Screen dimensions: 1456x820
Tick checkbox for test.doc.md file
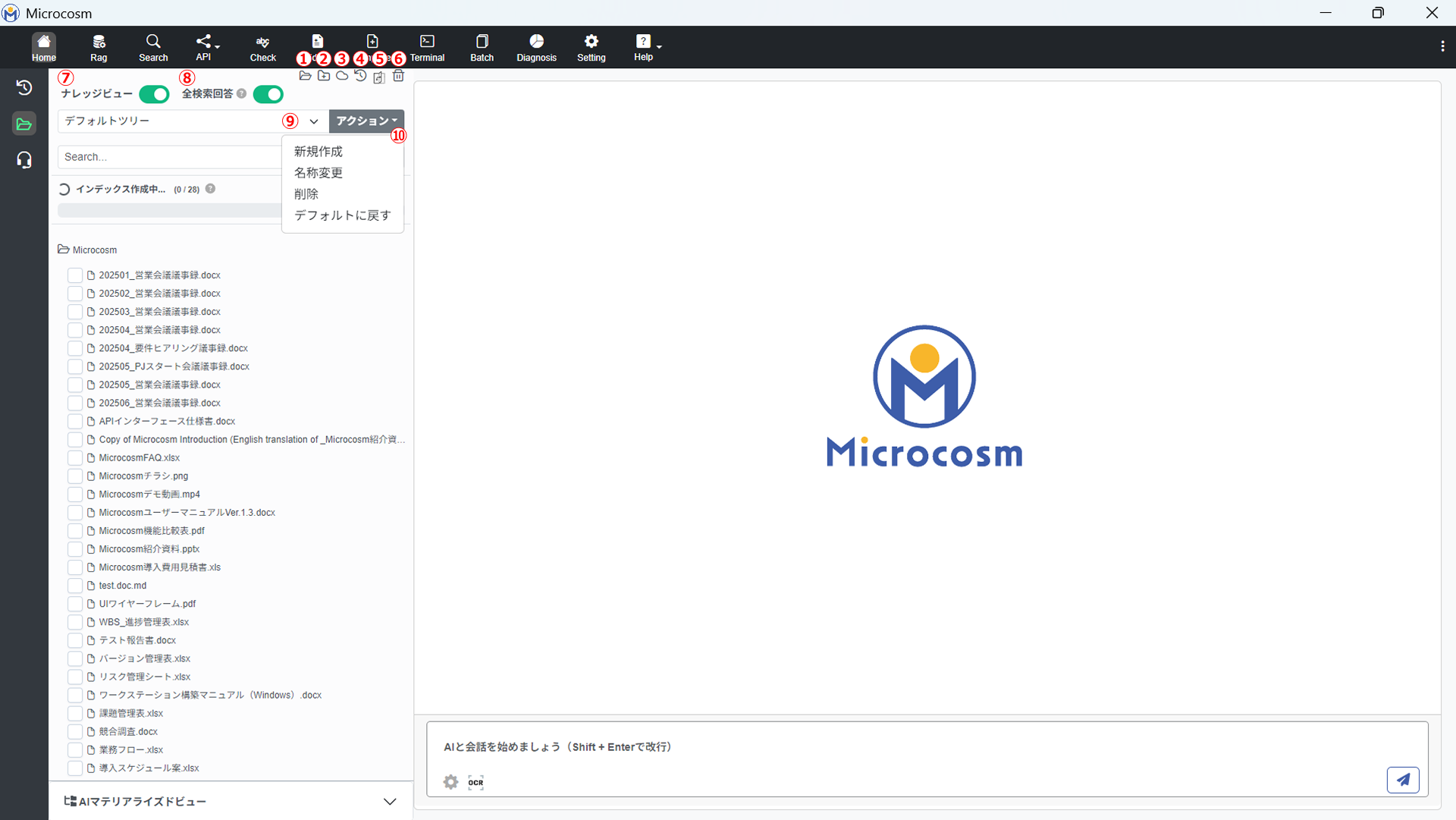click(x=75, y=586)
